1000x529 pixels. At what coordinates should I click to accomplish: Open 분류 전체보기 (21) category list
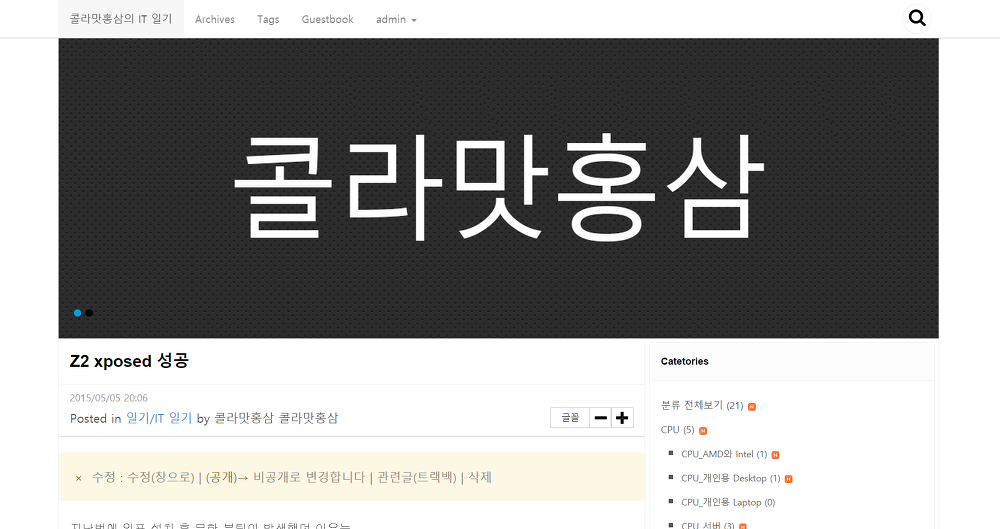point(698,405)
